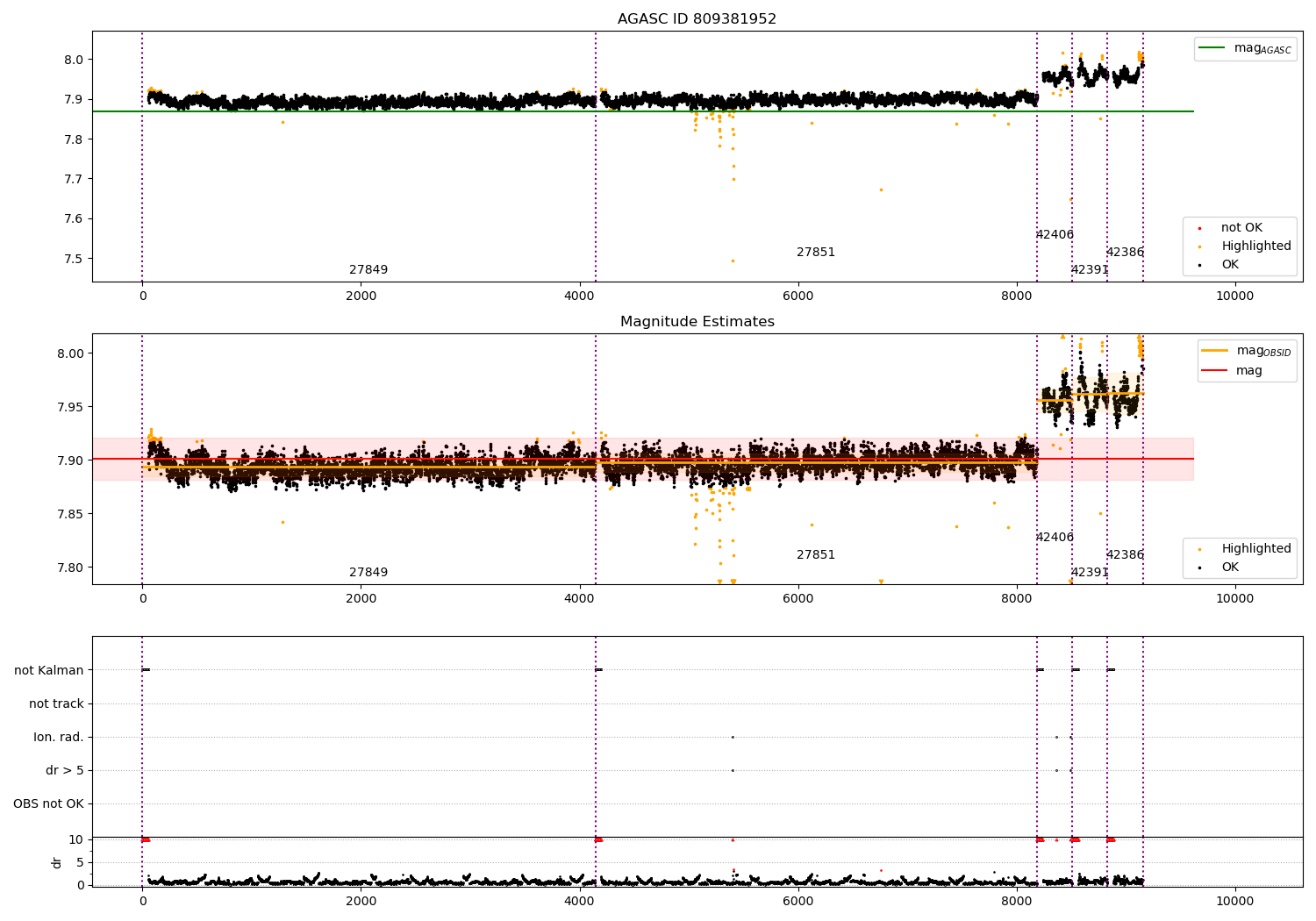This screenshot has width=1316, height=921.
Task: Click the orange outlier point near 7.67 in top plot
Action: click(x=881, y=189)
